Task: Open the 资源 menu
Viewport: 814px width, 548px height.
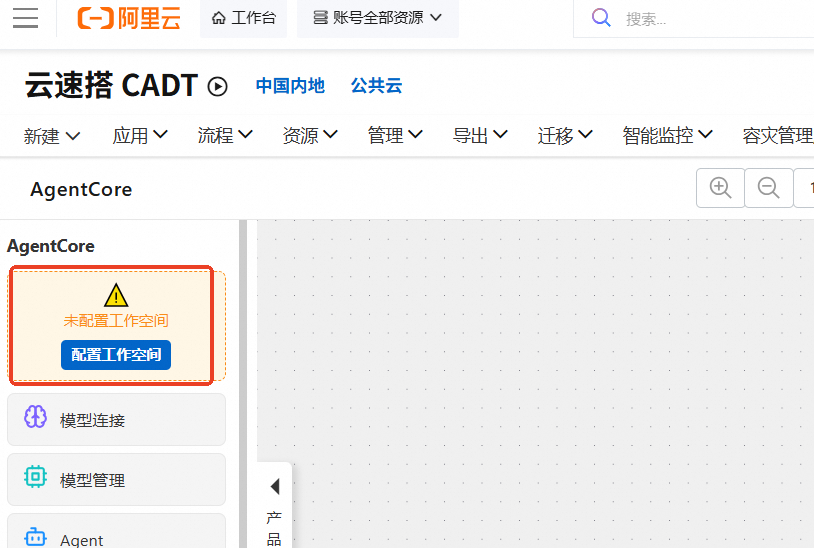Action: tap(310, 136)
